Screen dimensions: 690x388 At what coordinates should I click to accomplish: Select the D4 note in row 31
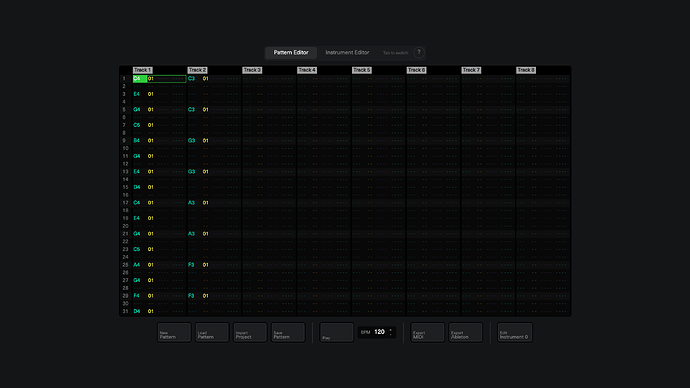(137, 311)
